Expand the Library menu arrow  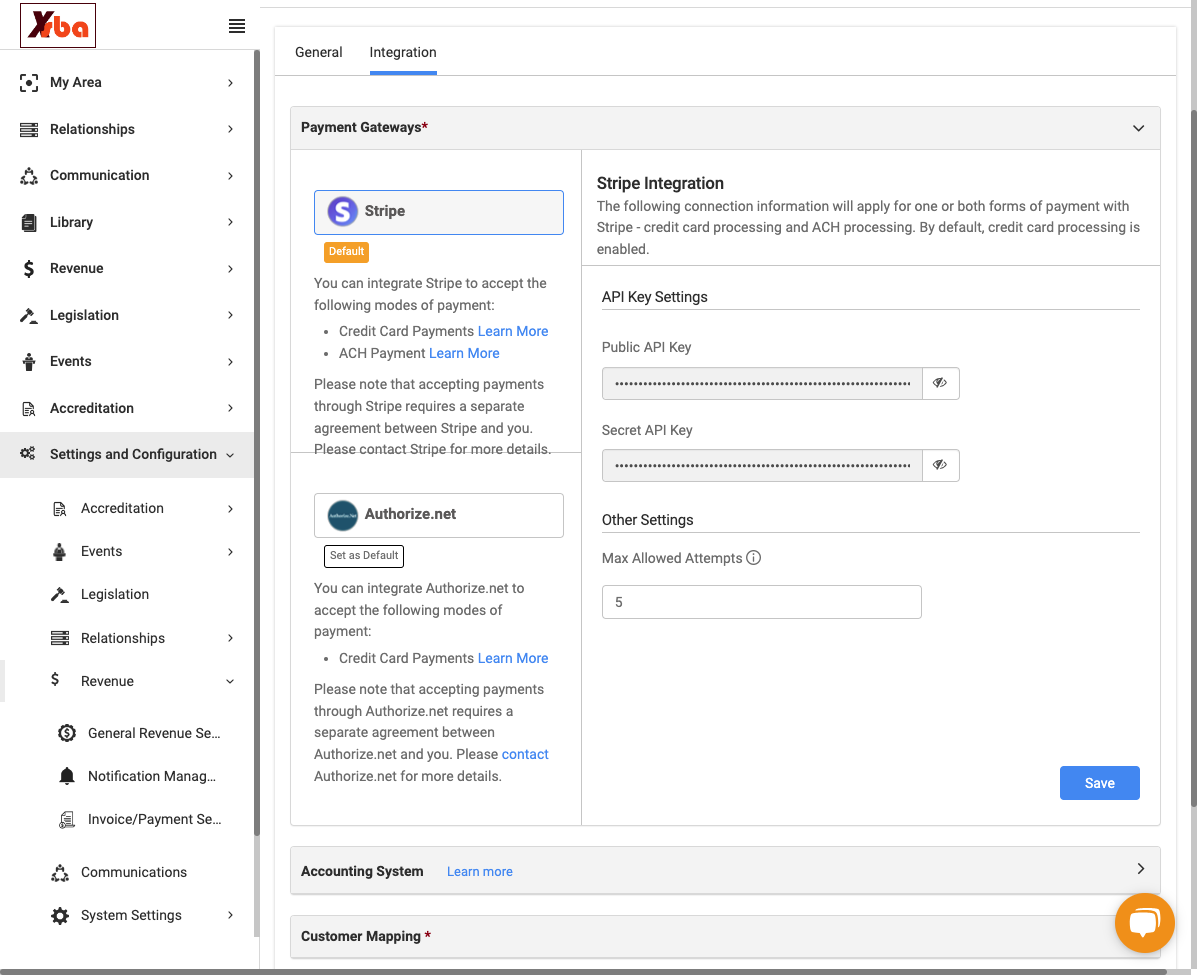[231, 222]
